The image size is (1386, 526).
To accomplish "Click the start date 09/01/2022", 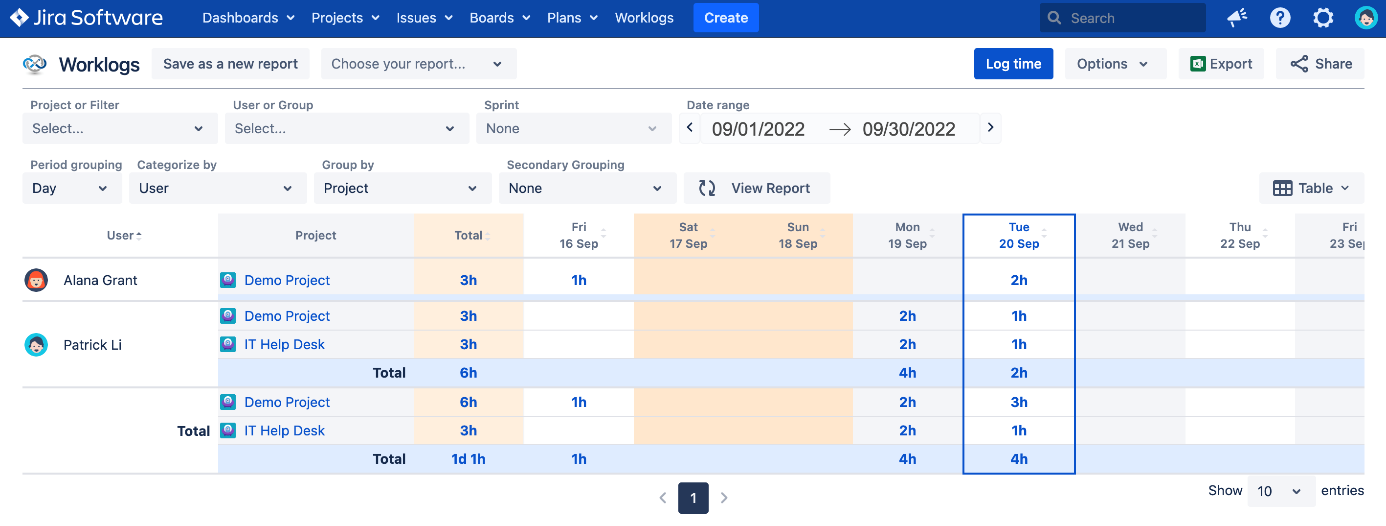I will click(758, 128).
